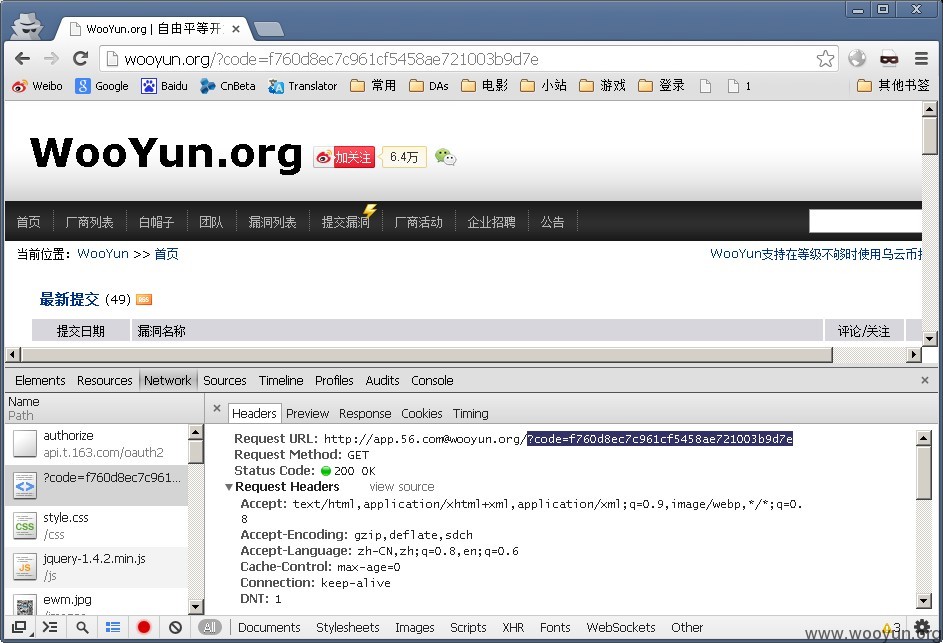
Task: Close the DevTools panel
Action: tap(925, 380)
